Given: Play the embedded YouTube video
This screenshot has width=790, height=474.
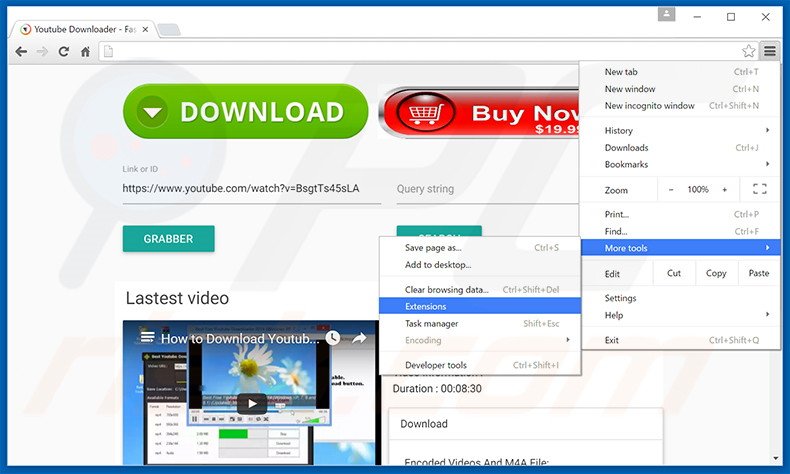Looking at the screenshot, I should (252, 403).
